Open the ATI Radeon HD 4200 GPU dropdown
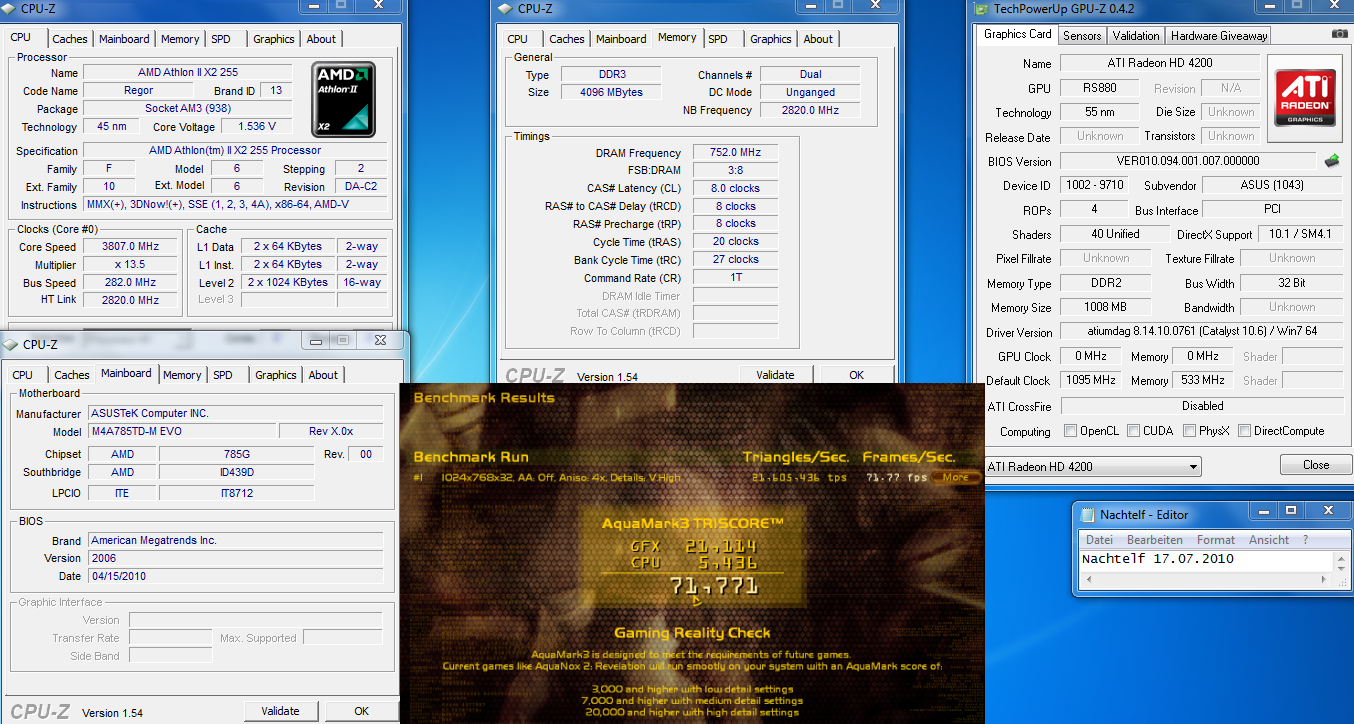 tap(1093, 466)
